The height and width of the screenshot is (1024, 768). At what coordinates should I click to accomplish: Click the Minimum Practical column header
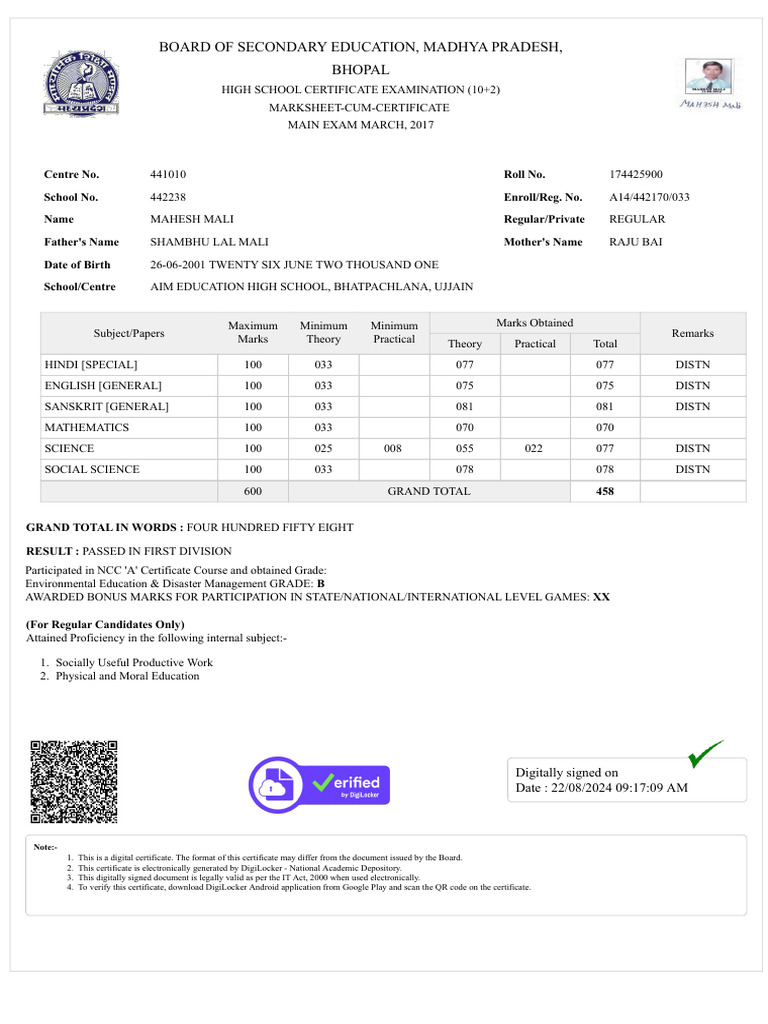(x=394, y=333)
